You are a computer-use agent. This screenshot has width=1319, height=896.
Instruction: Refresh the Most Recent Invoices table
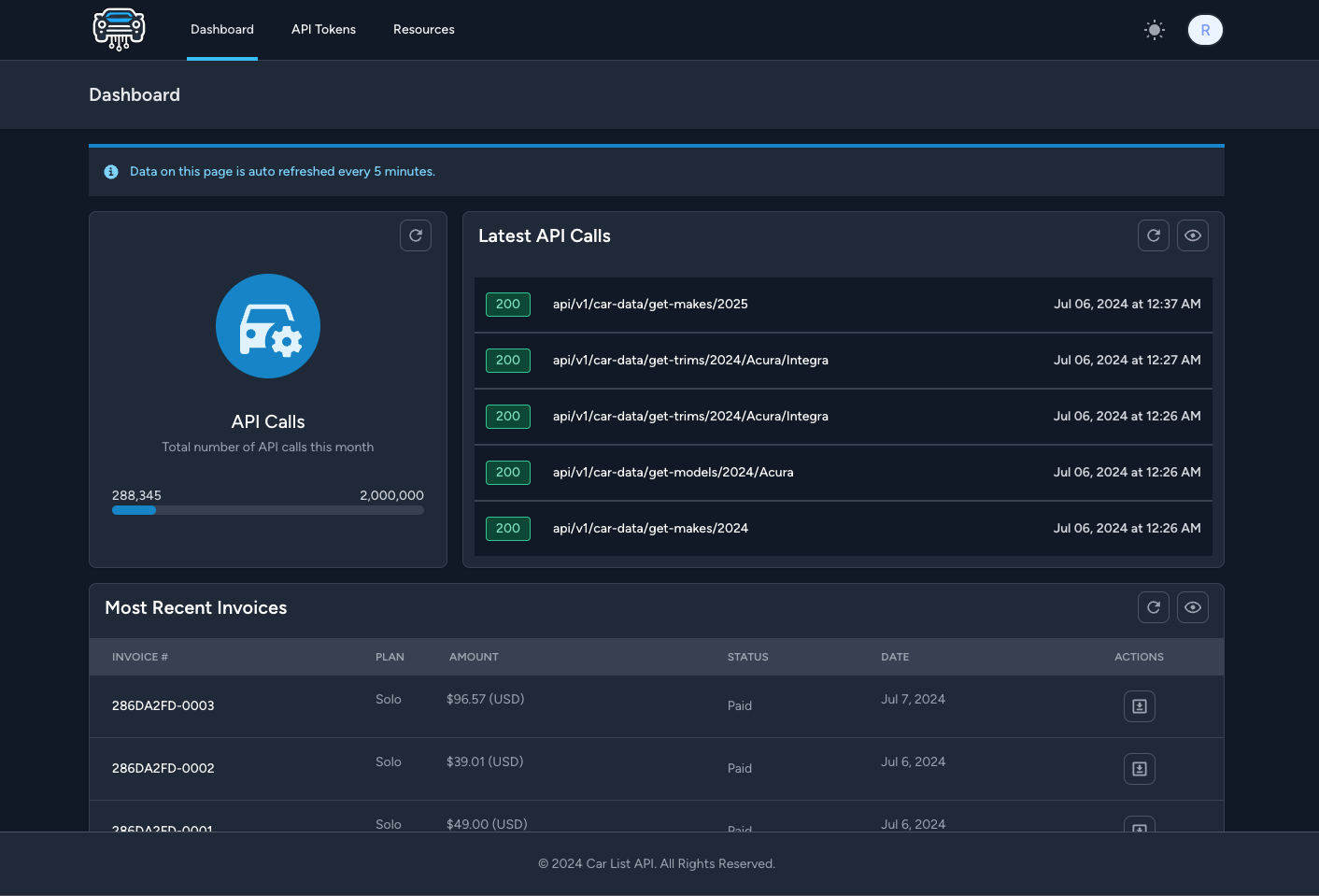tap(1153, 607)
